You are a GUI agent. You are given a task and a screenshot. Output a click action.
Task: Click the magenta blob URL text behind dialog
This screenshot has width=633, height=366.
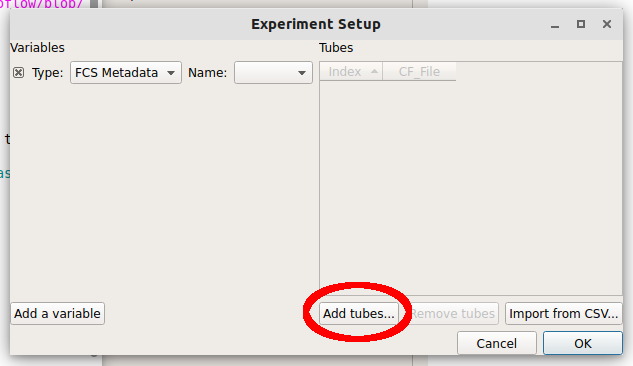pos(42,4)
